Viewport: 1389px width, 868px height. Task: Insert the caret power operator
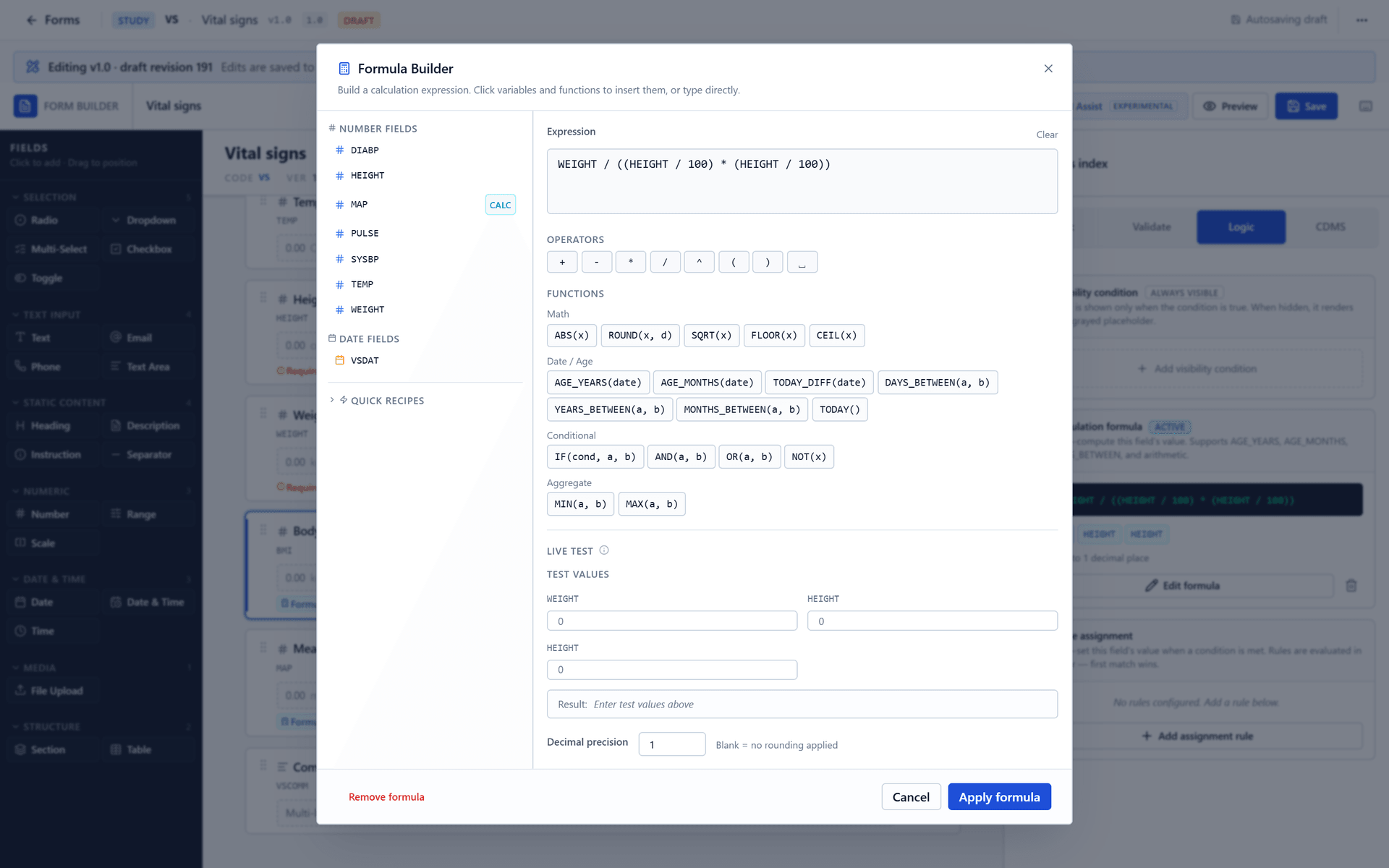pos(700,262)
